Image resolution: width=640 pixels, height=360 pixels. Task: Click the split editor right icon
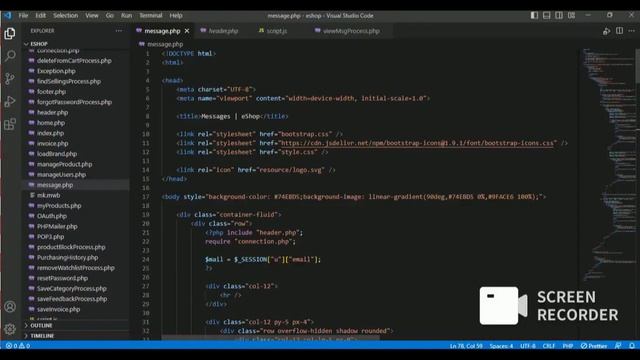[619, 31]
